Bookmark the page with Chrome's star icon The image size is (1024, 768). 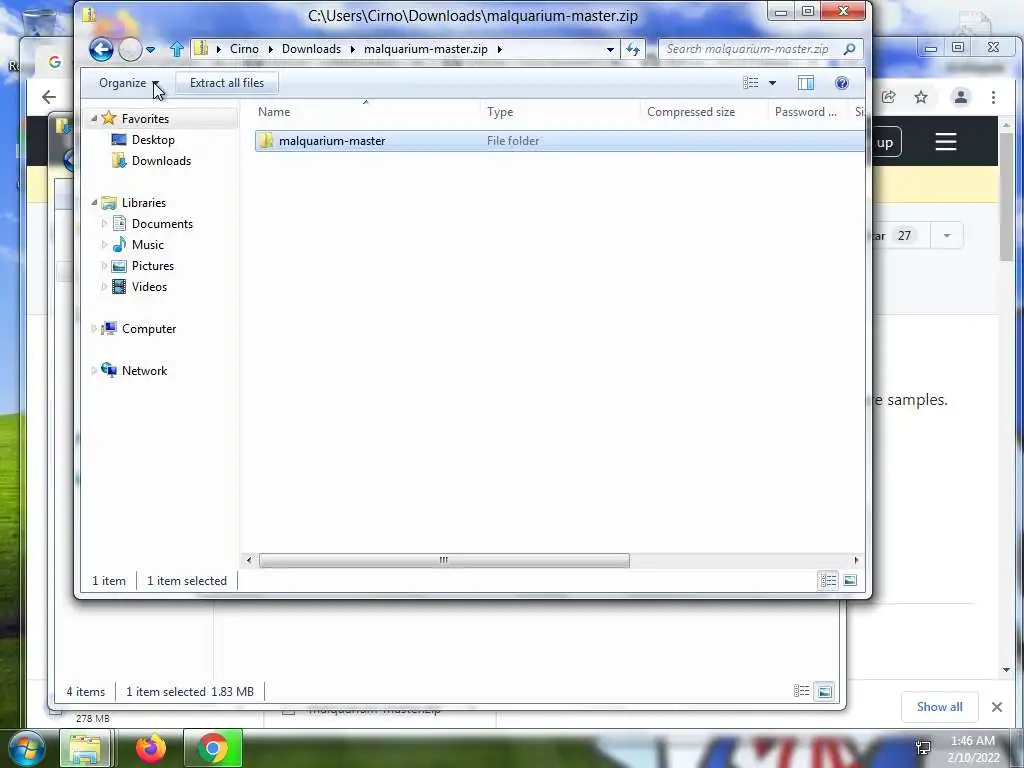click(921, 97)
